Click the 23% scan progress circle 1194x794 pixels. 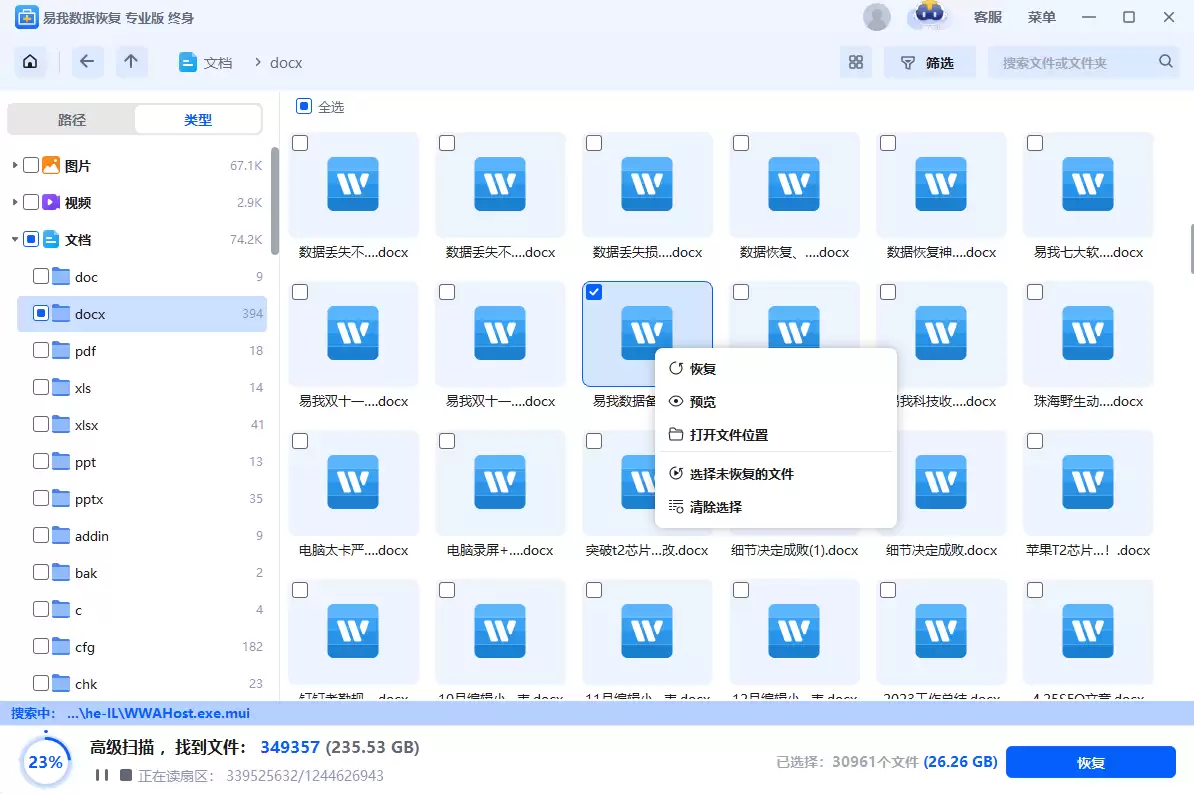click(x=45, y=762)
